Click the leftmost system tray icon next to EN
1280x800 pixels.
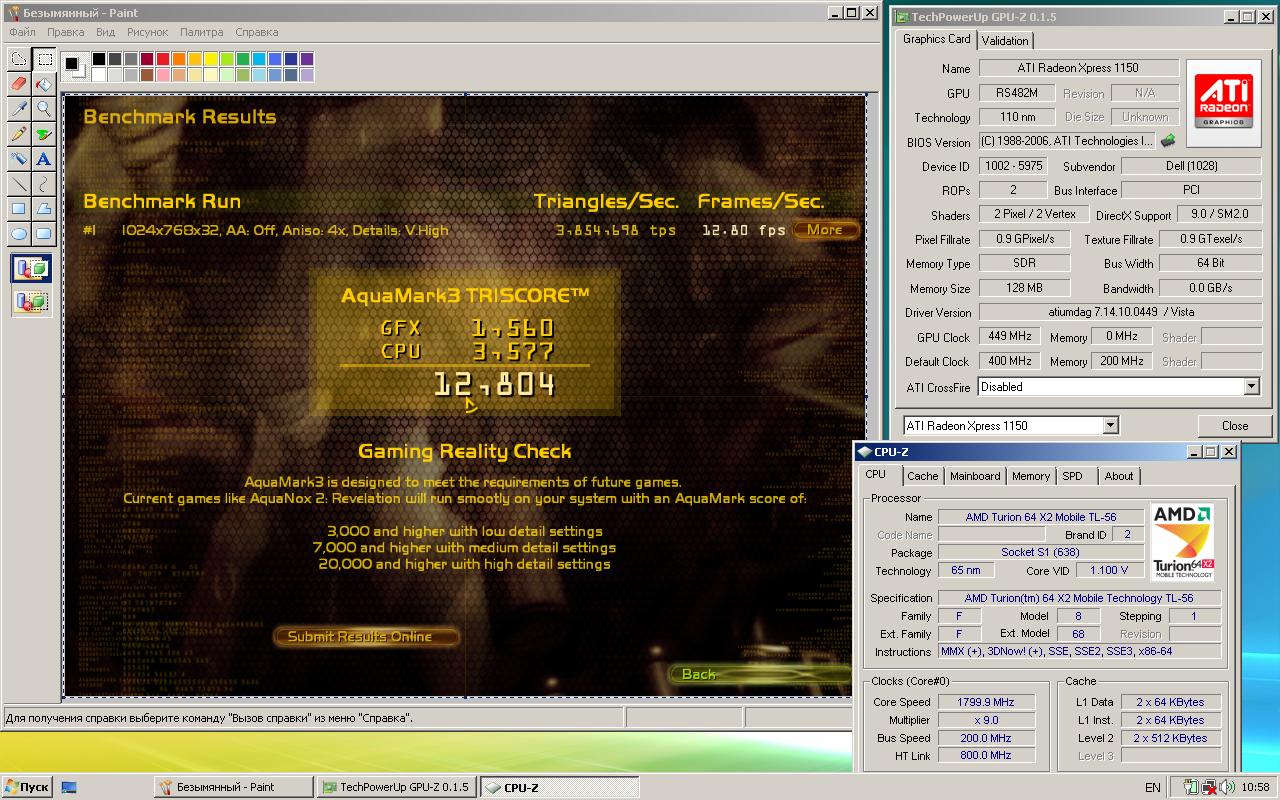[1190, 787]
